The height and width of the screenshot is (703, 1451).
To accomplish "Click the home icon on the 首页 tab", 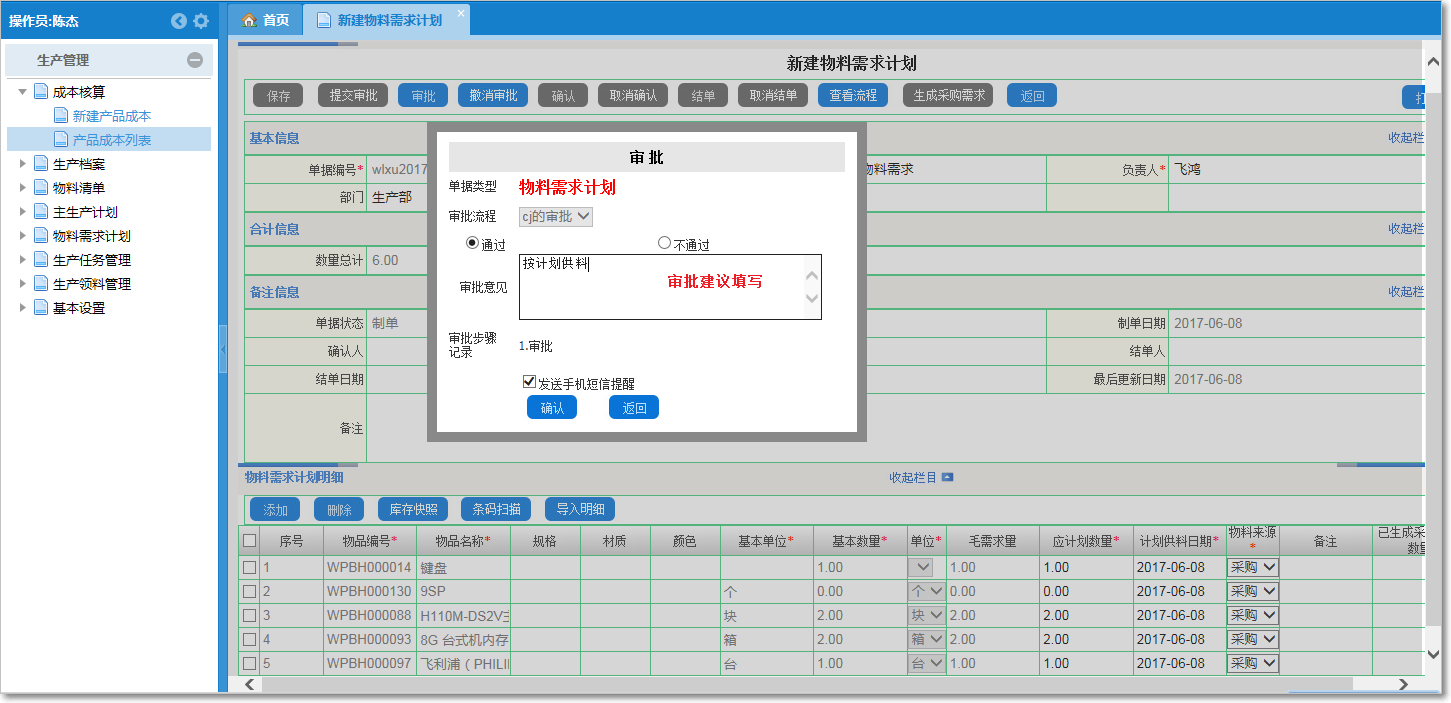I will (x=250, y=19).
